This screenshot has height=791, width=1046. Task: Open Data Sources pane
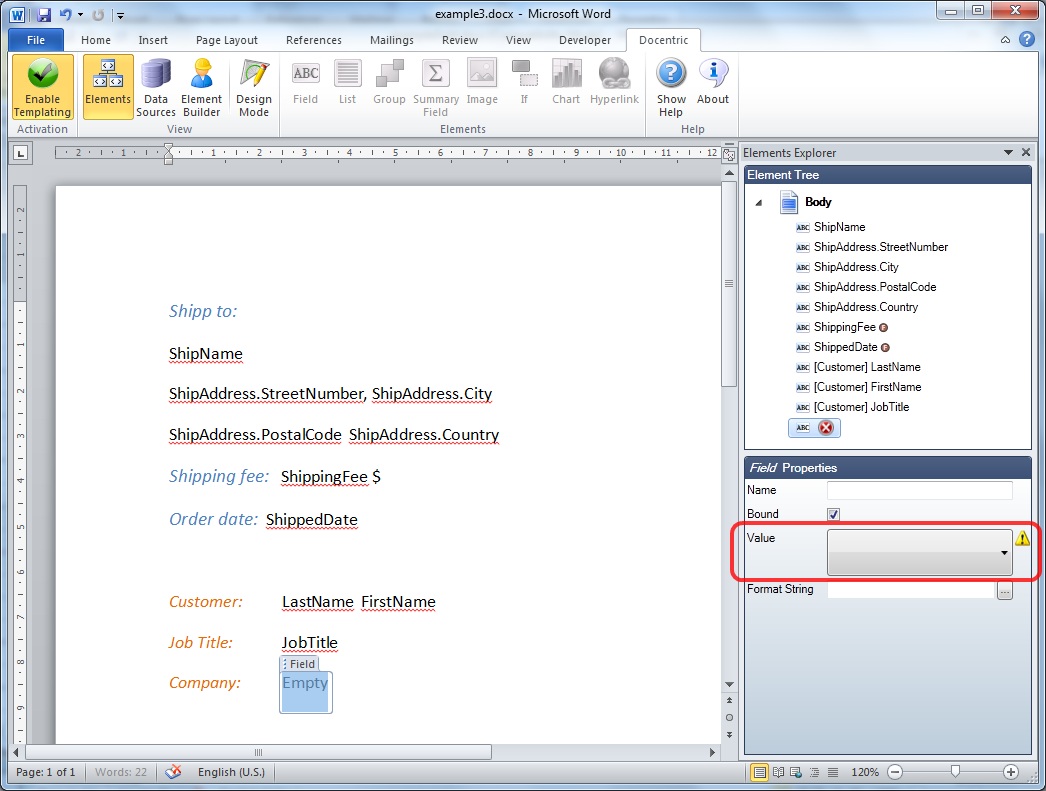pos(155,87)
